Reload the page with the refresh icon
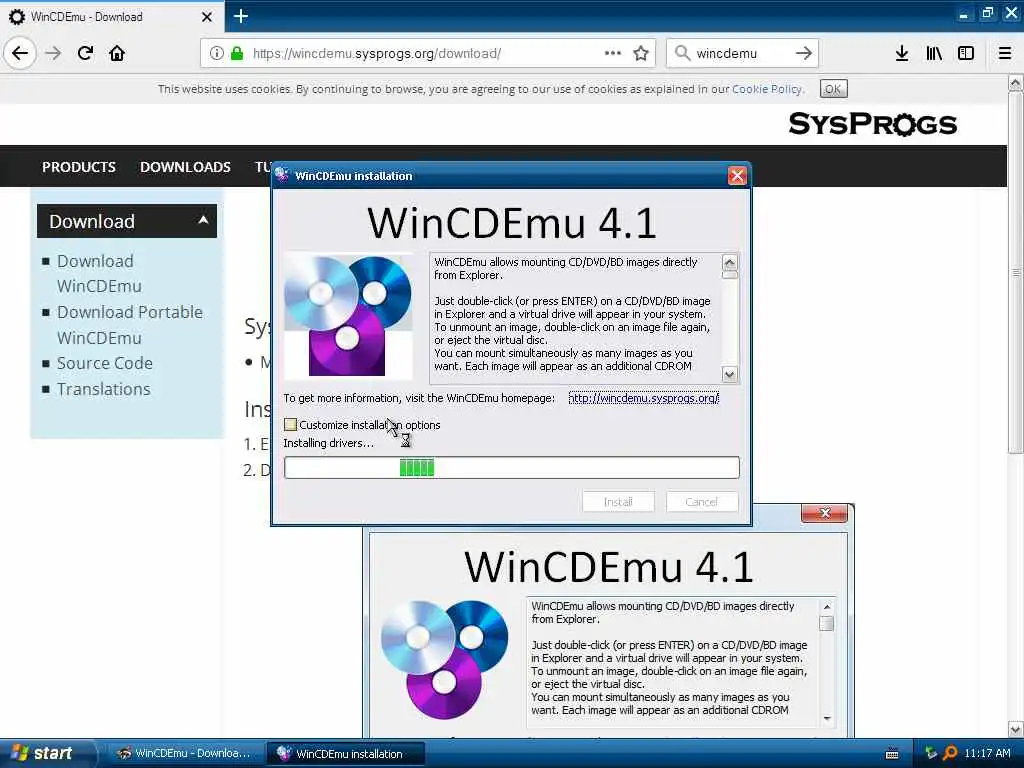The height and width of the screenshot is (768, 1024). tap(85, 53)
